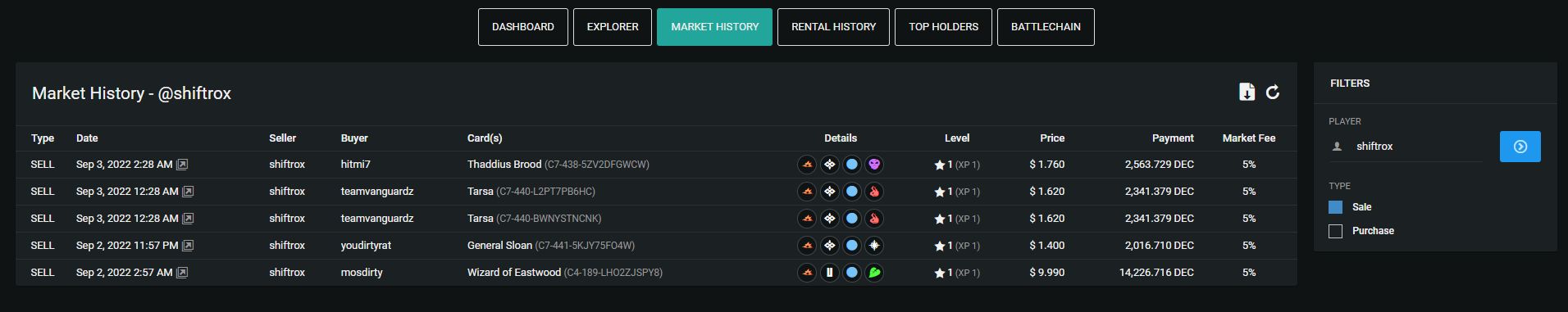Image resolution: width=1568 pixels, height=312 pixels.
Task: Click level star icon in Thaddius Brood row
Action: 940,165
